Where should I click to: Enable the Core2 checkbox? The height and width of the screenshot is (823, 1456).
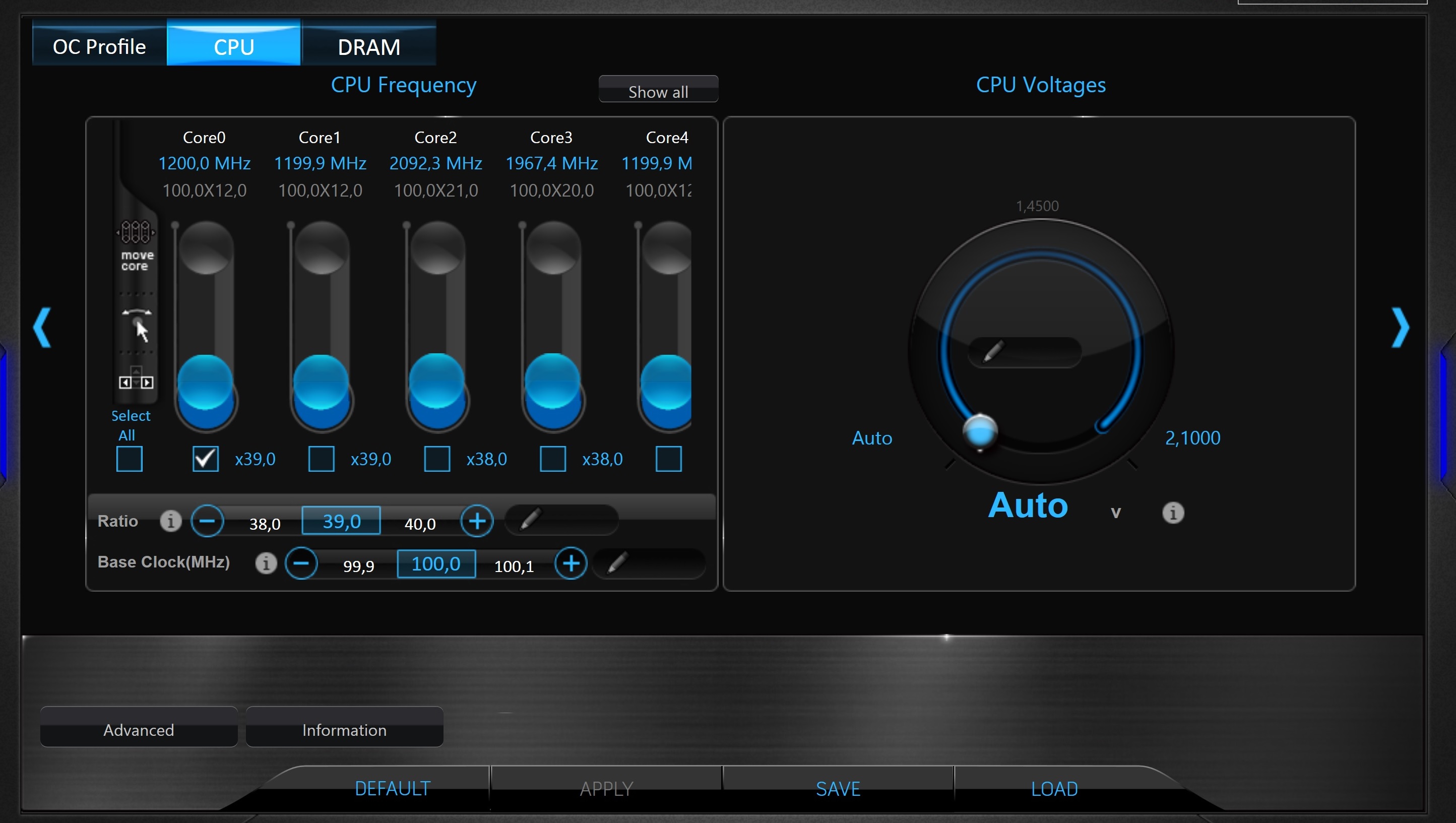point(437,459)
